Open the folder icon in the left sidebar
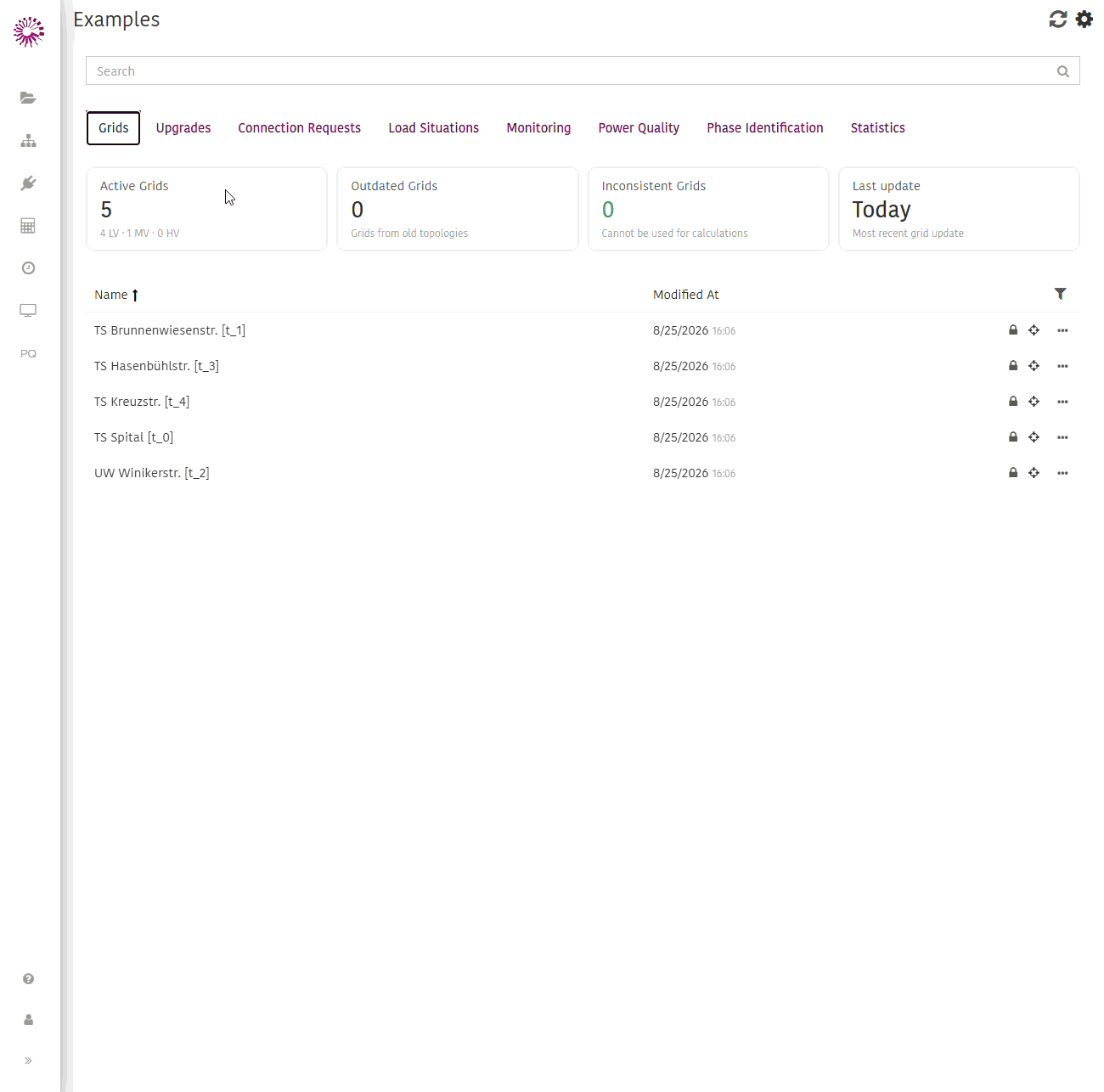Image resolution: width=1104 pixels, height=1092 pixels. pyautogui.click(x=28, y=98)
